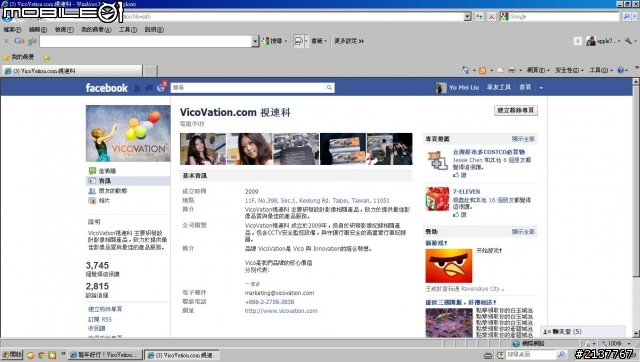Click the phone number +886-2-2758-3838 link
Screen dimensions: 640x362
tap(269, 302)
